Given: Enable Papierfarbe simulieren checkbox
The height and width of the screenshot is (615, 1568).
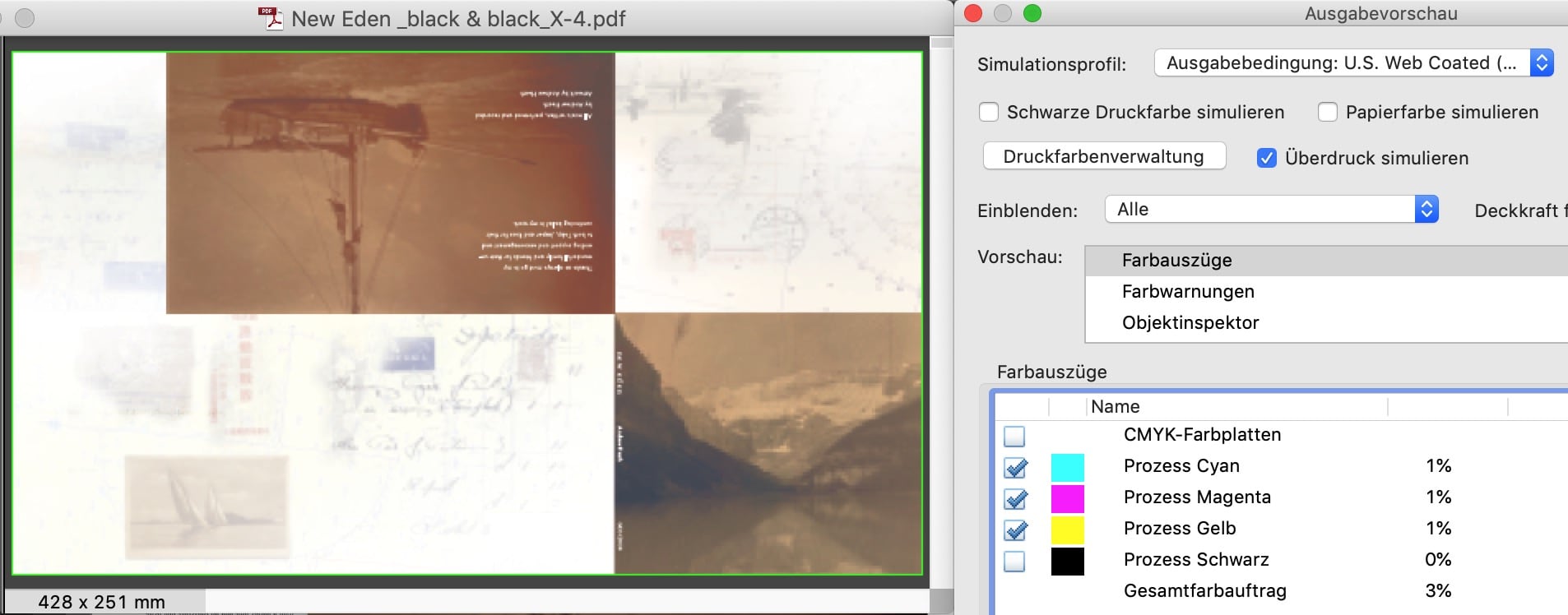Looking at the screenshot, I should pos(1328,112).
